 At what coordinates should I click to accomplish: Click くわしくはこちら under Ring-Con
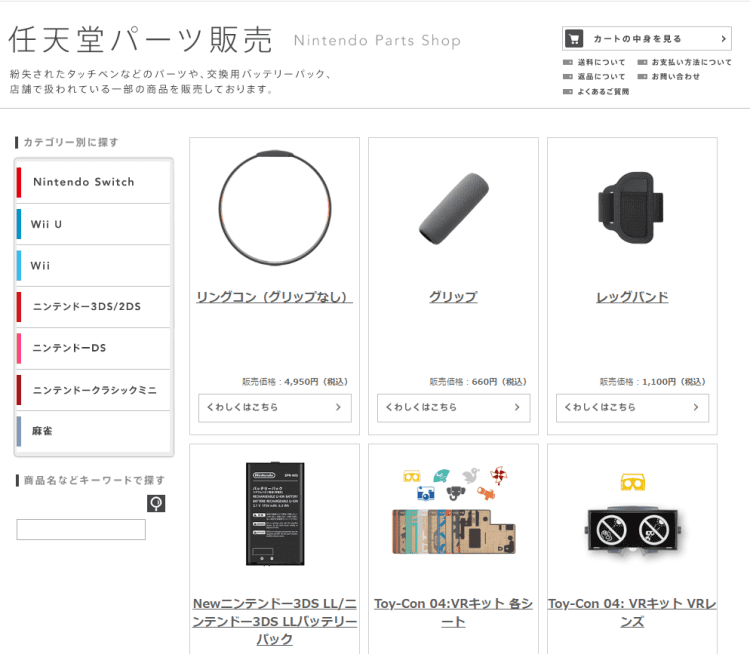[x=275, y=408]
